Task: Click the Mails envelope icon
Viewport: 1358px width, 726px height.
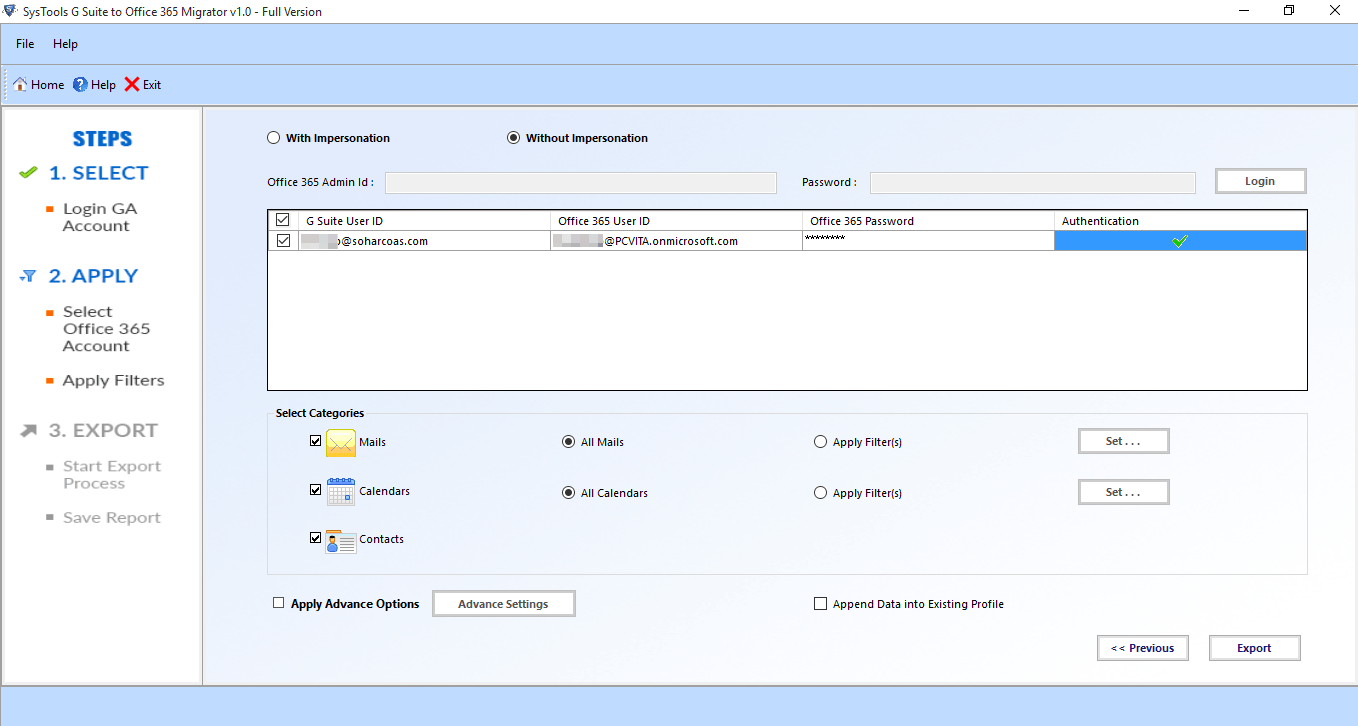Action: [x=341, y=442]
